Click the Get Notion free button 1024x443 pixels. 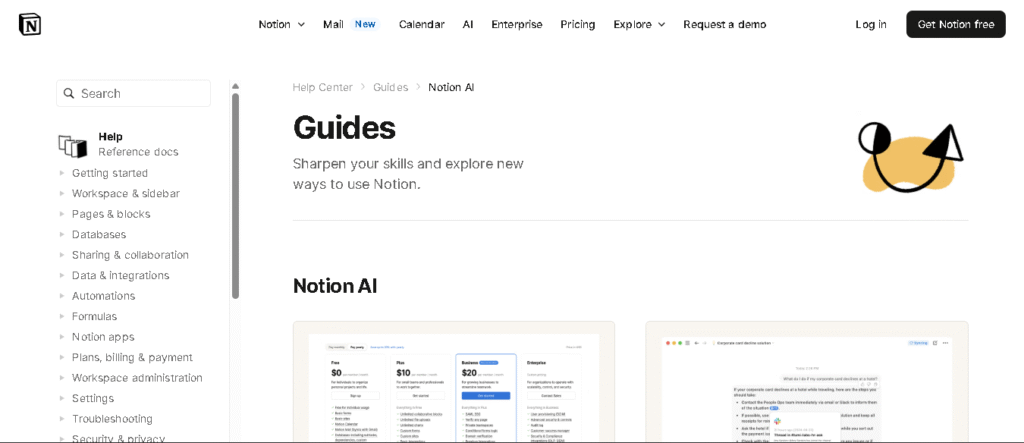[x=955, y=24]
